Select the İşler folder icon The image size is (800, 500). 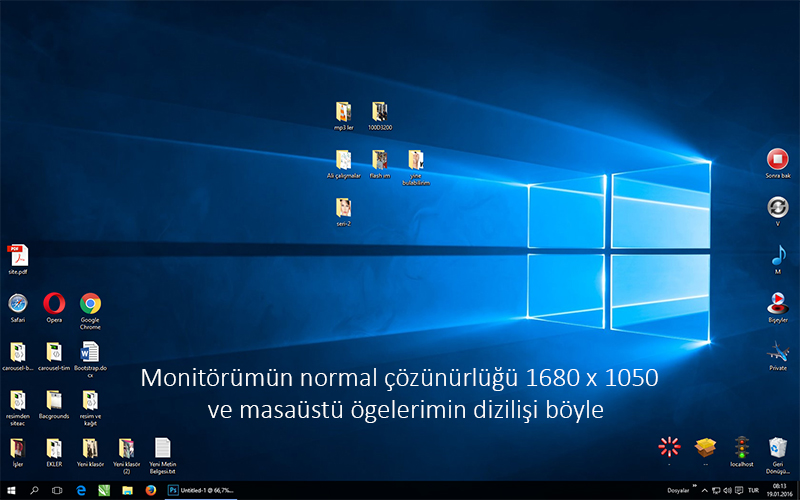(18, 452)
